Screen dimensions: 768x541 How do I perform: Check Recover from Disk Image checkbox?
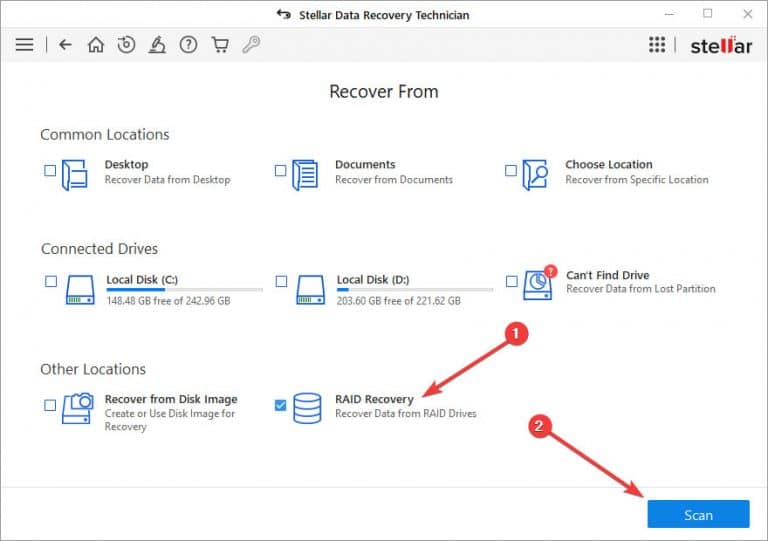pyautogui.click(x=50, y=405)
